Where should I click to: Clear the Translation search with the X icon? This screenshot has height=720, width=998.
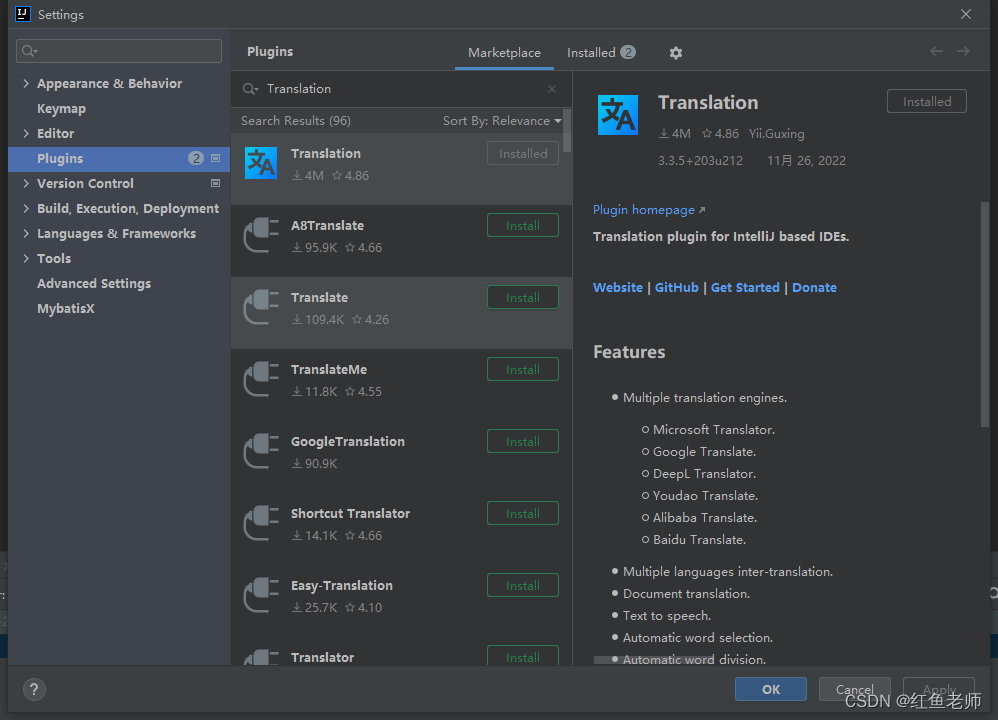pyautogui.click(x=552, y=89)
